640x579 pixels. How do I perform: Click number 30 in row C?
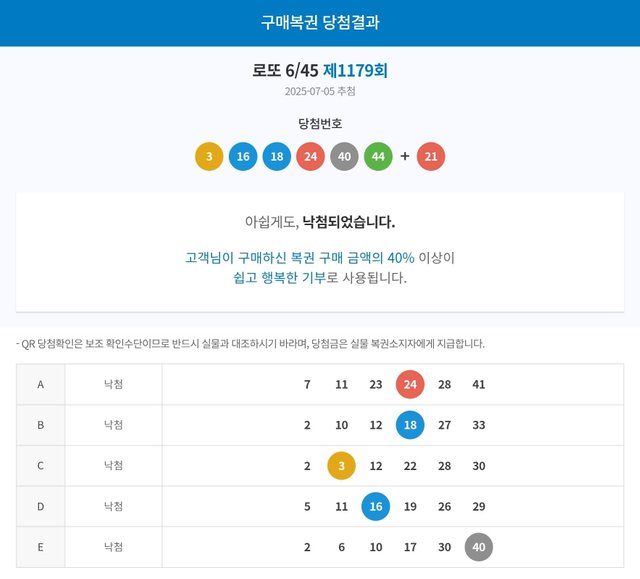(479, 466)
